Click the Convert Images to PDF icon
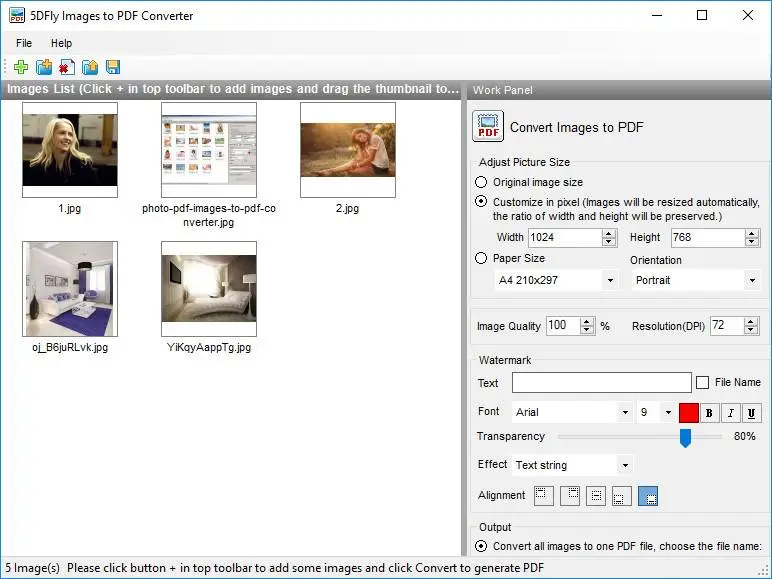772x579 pixels. [487, 126]
